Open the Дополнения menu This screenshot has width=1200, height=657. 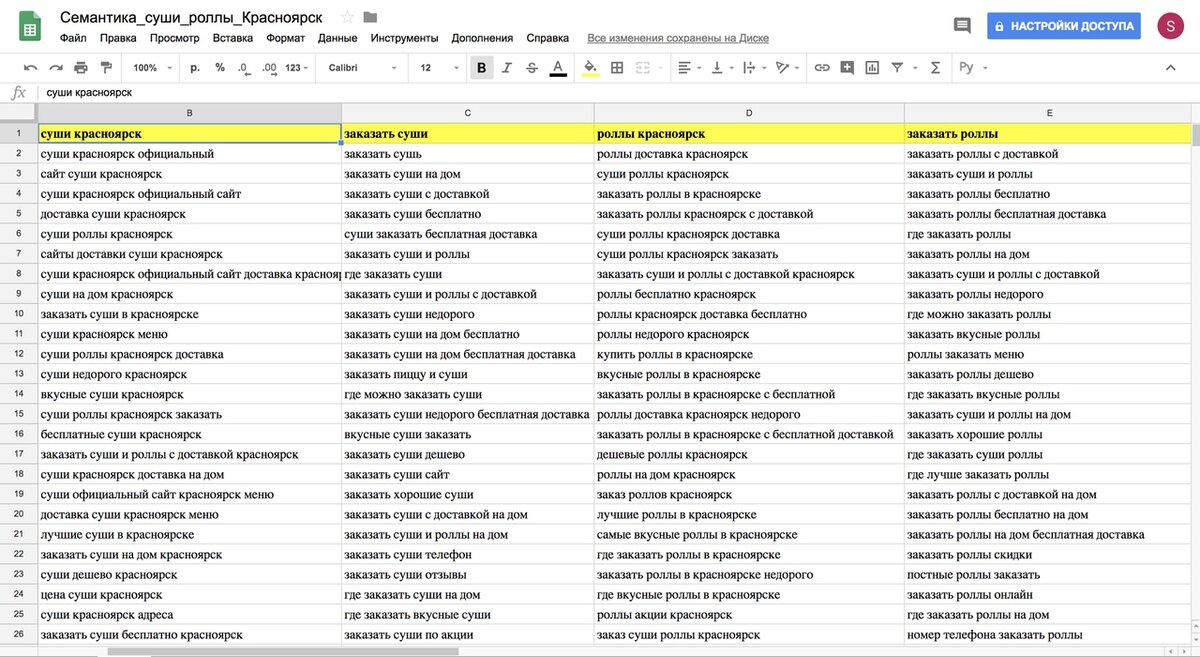(482, 38)
